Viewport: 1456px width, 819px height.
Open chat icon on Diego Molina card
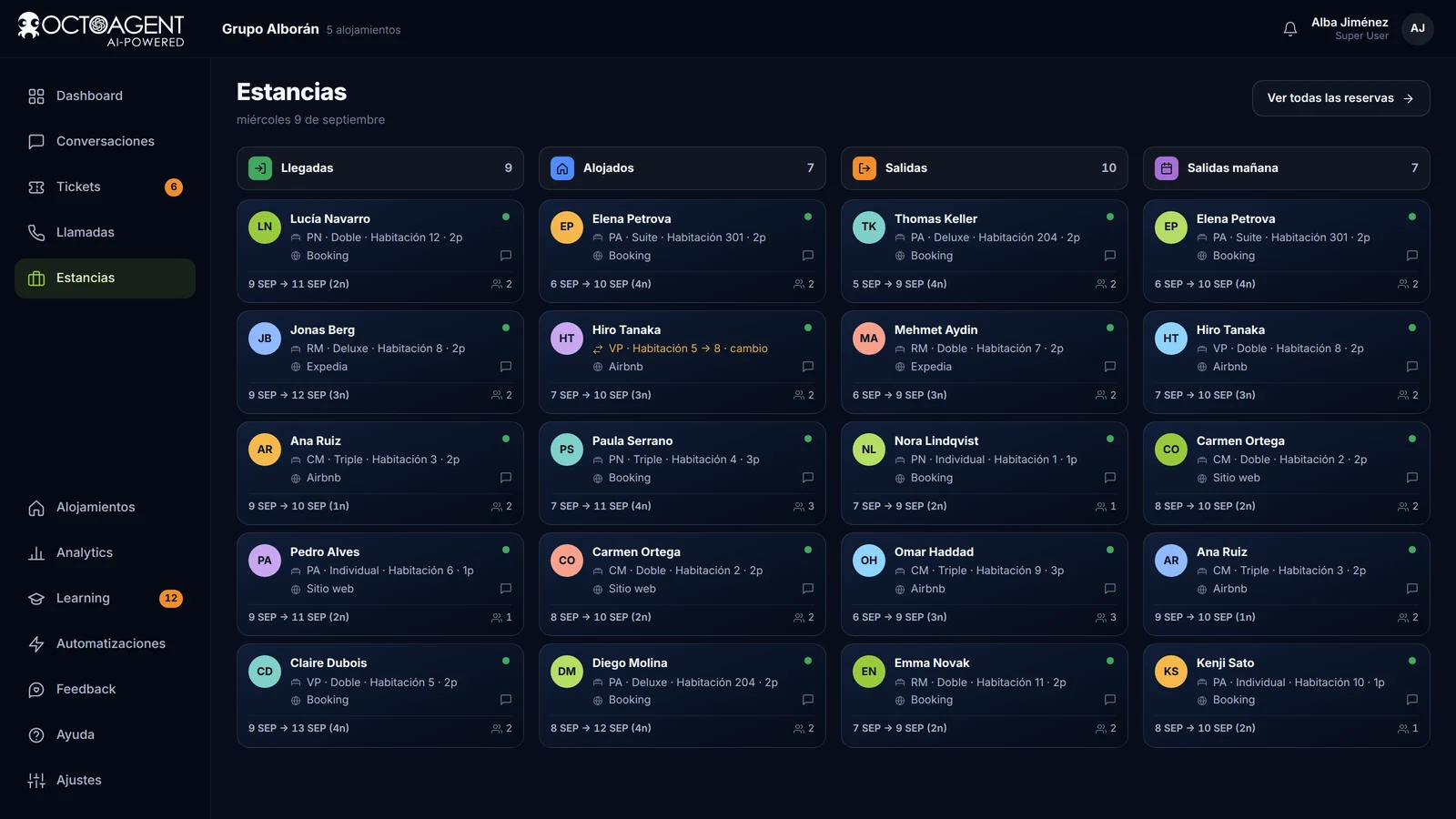coord(808,700)
